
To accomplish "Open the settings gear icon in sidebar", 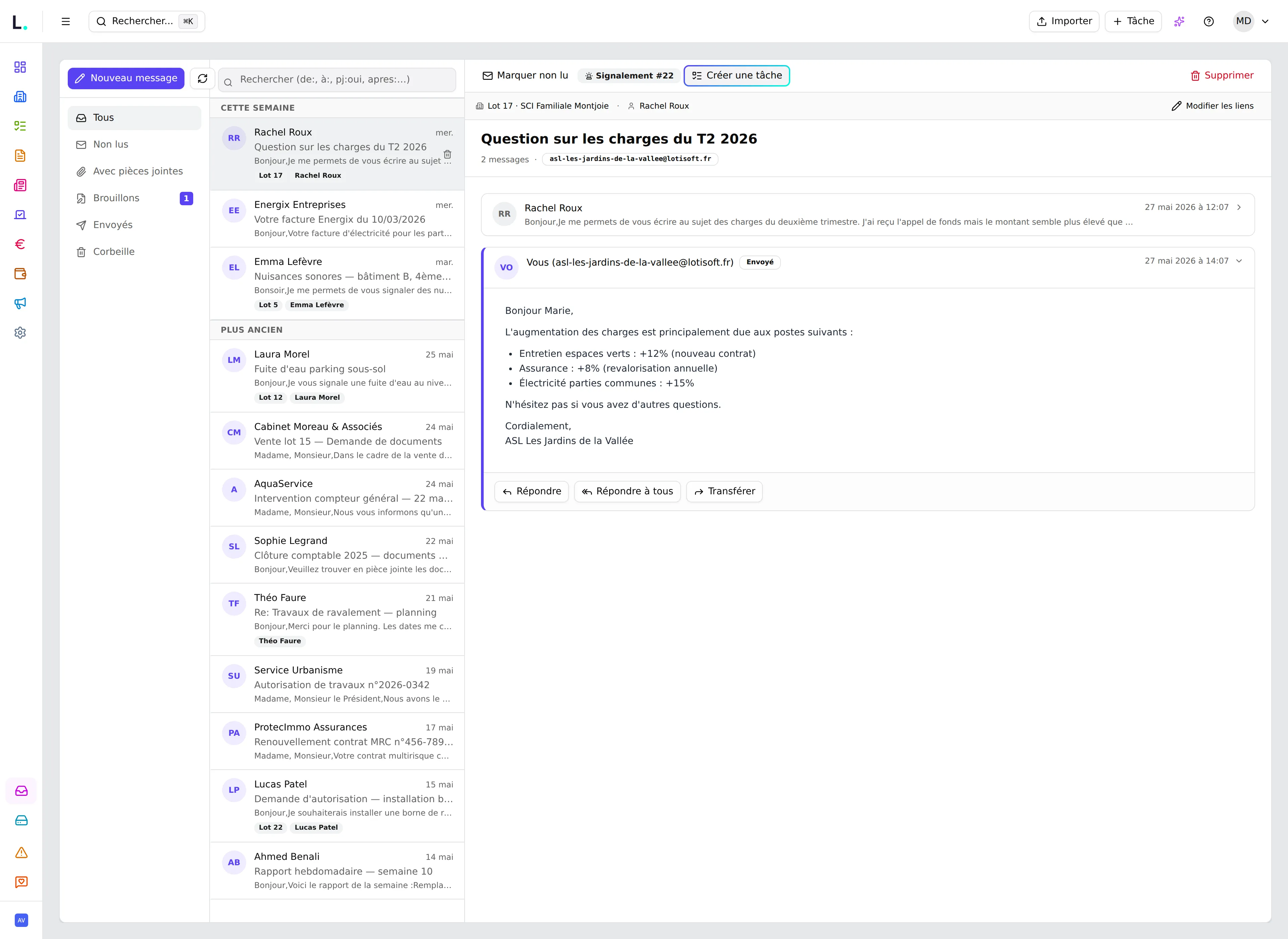I will click(20, 333).
